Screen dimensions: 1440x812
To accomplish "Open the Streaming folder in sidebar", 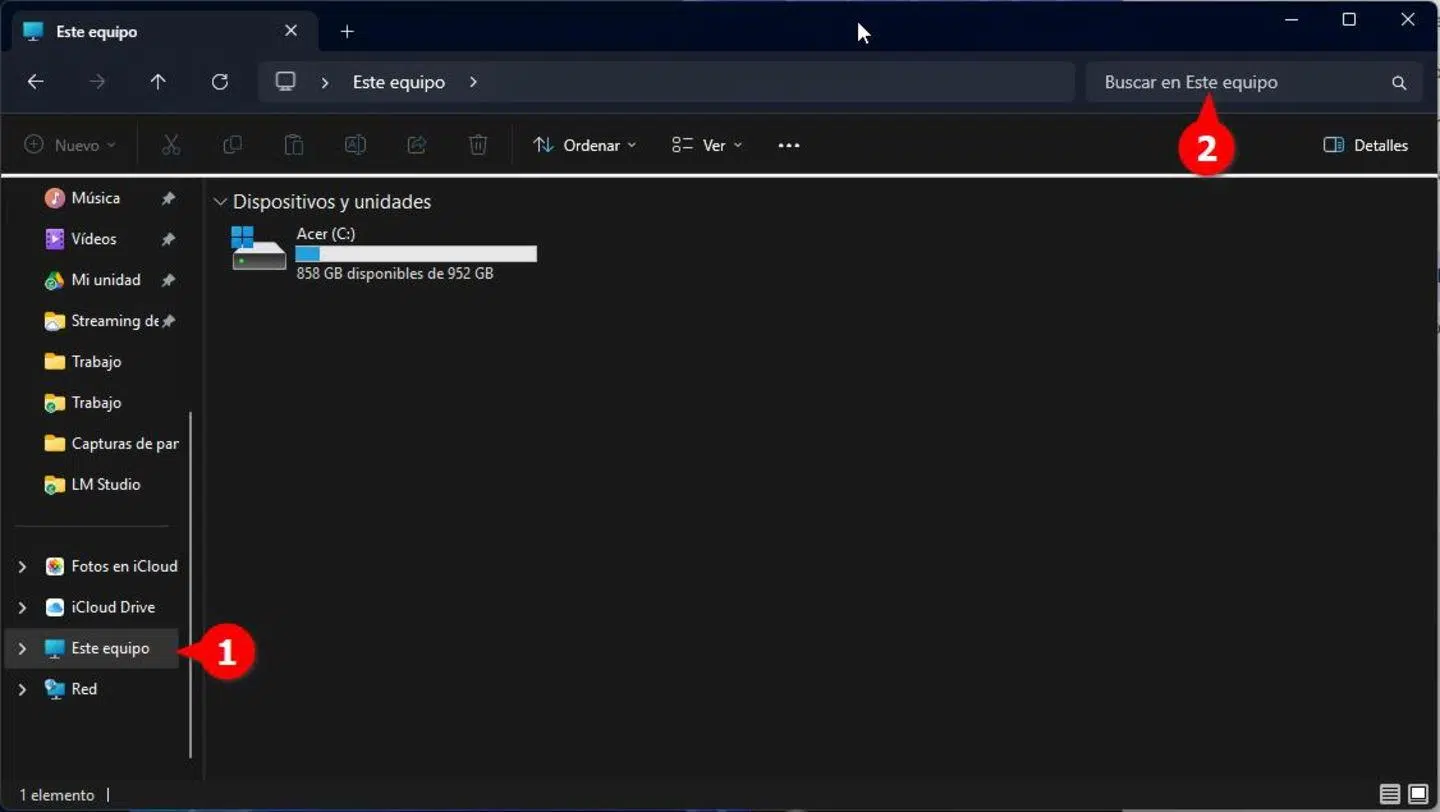I will coord(114,321).
